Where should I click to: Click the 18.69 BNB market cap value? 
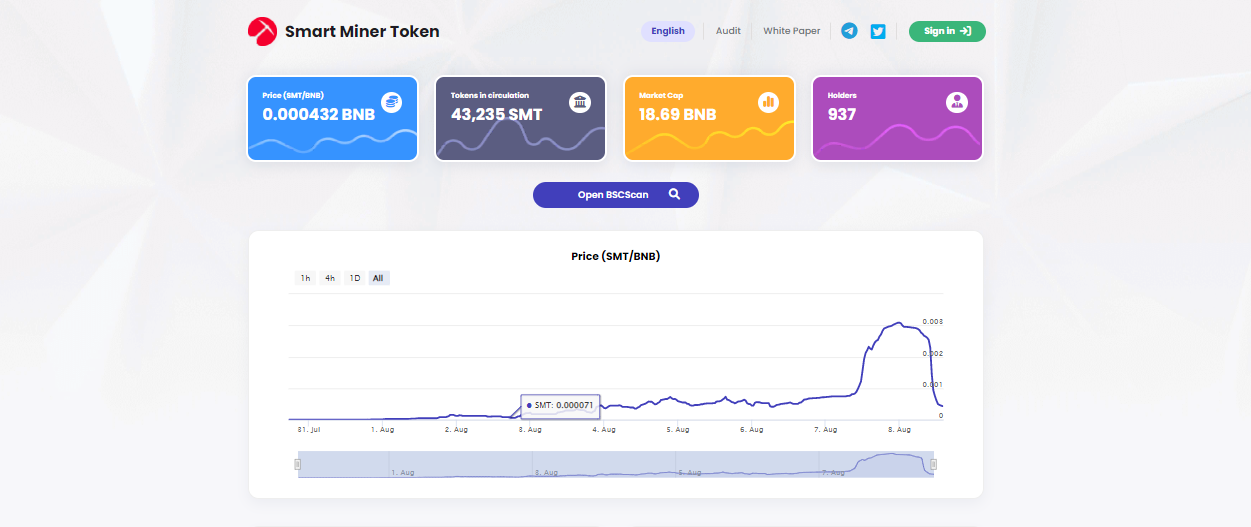tap(678, 115)
